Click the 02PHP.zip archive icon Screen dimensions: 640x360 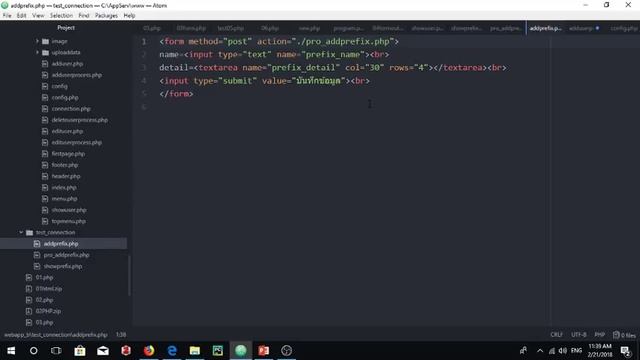click(29, 311)
